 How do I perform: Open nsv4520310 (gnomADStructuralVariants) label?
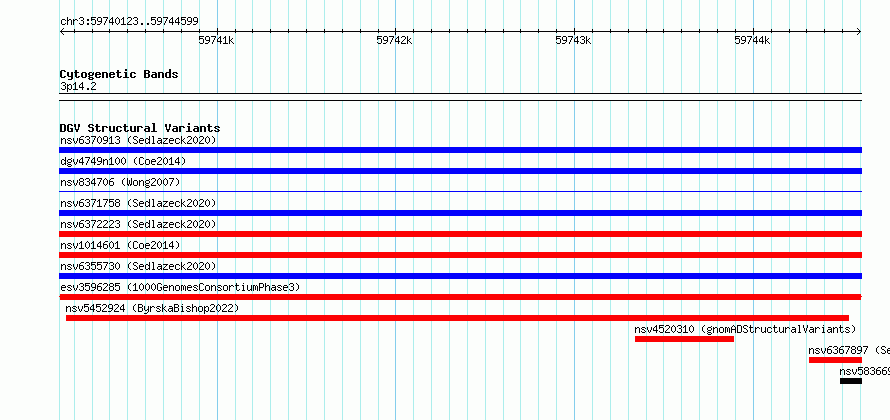745,329
